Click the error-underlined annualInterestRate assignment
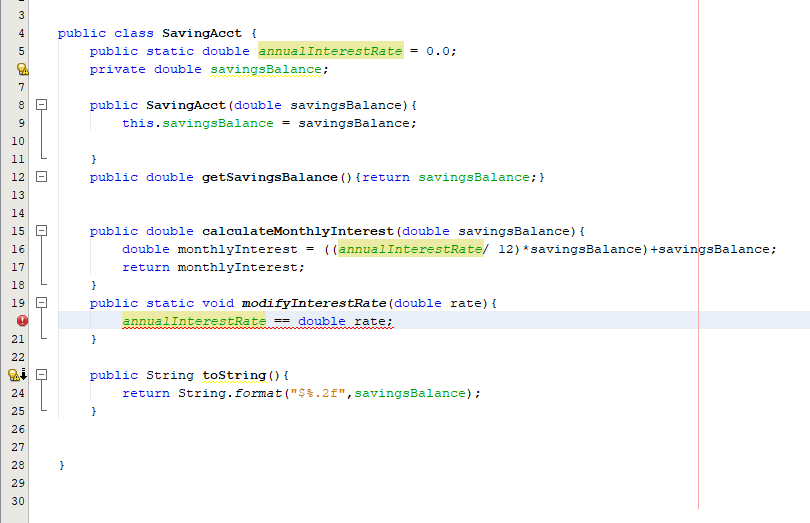 [x=194, y=321]
